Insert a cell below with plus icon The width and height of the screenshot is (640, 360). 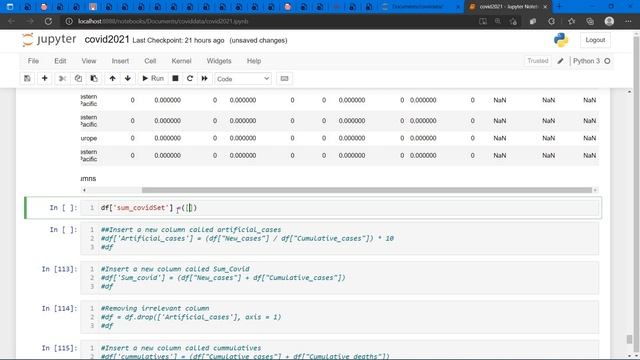point(44,78)
